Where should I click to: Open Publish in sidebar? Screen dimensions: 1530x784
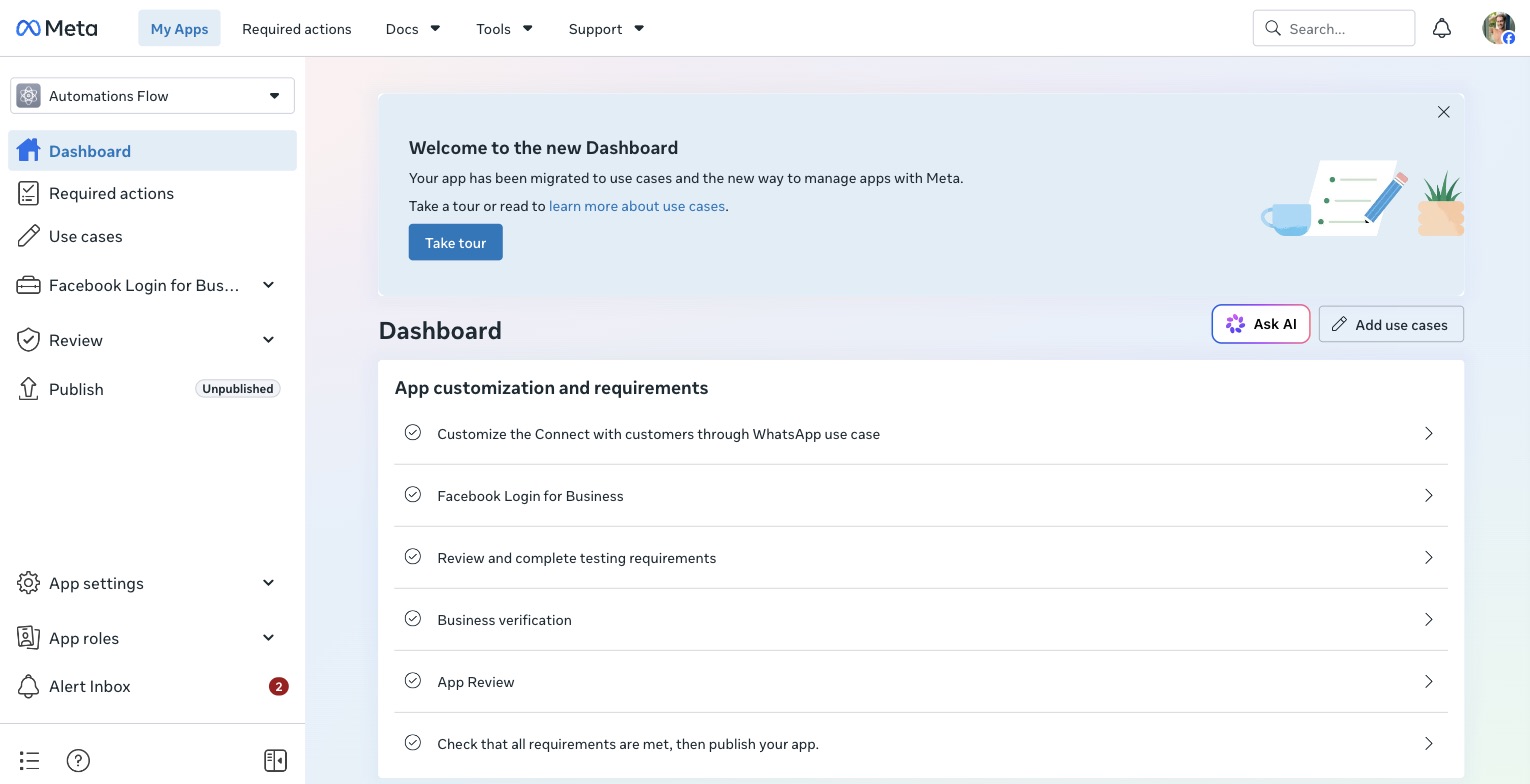(152, 388)
